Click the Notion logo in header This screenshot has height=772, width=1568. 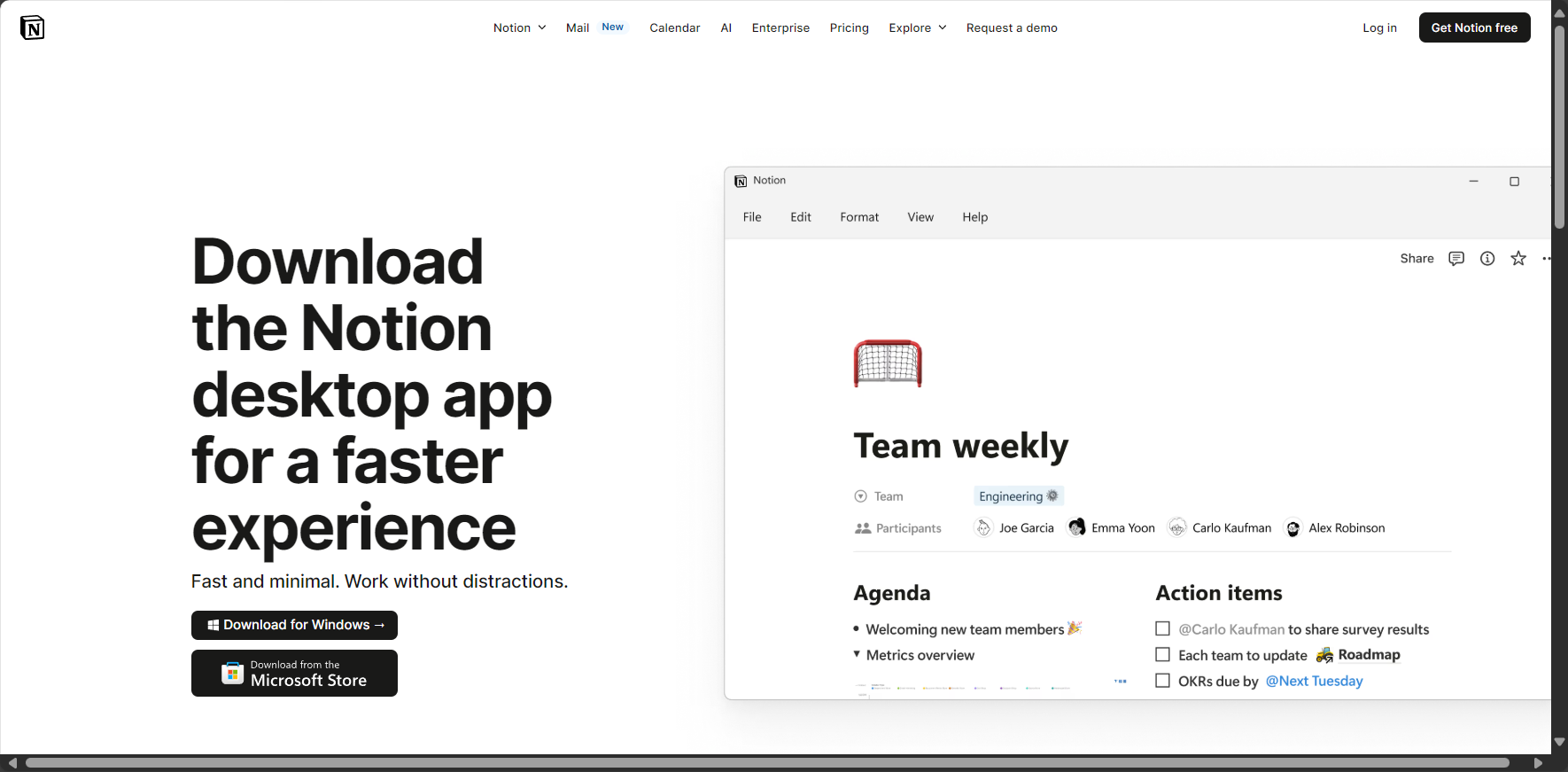click(32, 27)
